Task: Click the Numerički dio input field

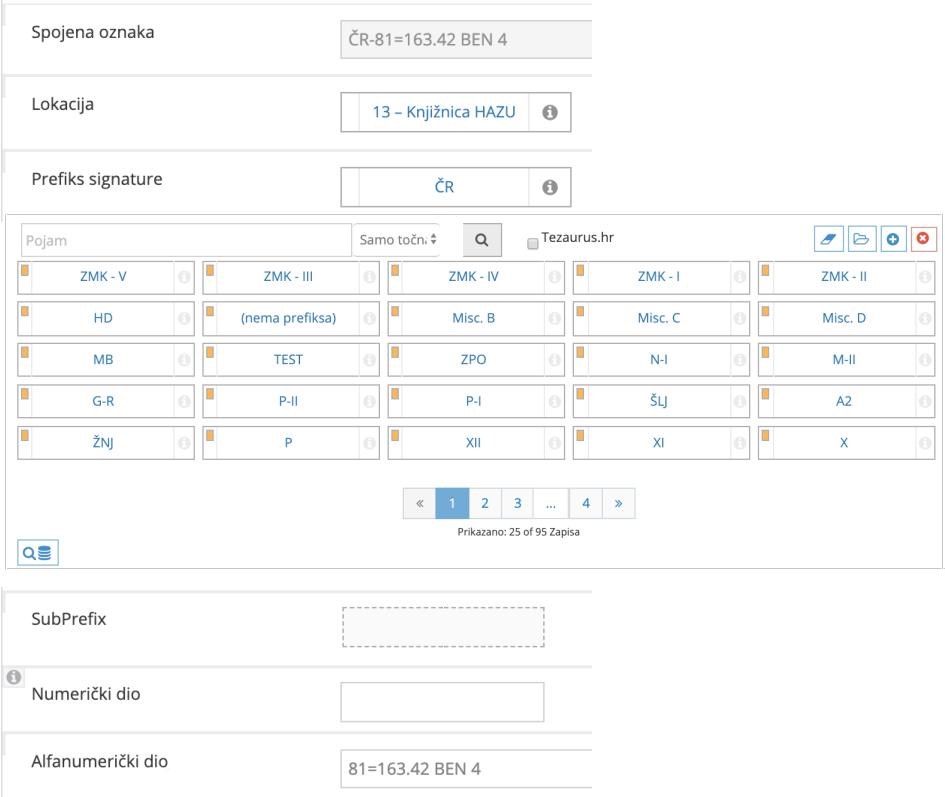Action: coord(442,702)
